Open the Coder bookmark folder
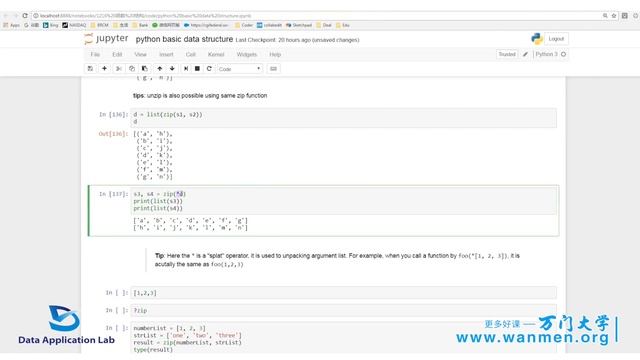640x360 pixels. [x=244, y=25]
